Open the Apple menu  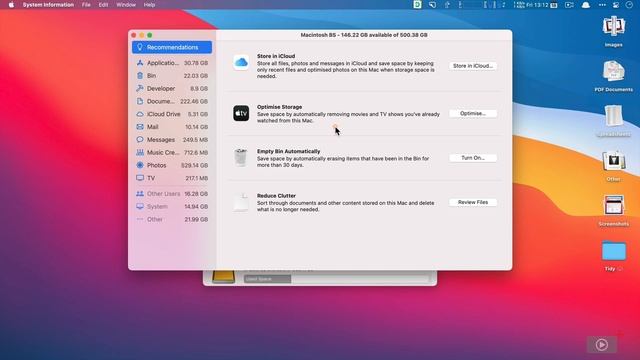click(11, 5)
